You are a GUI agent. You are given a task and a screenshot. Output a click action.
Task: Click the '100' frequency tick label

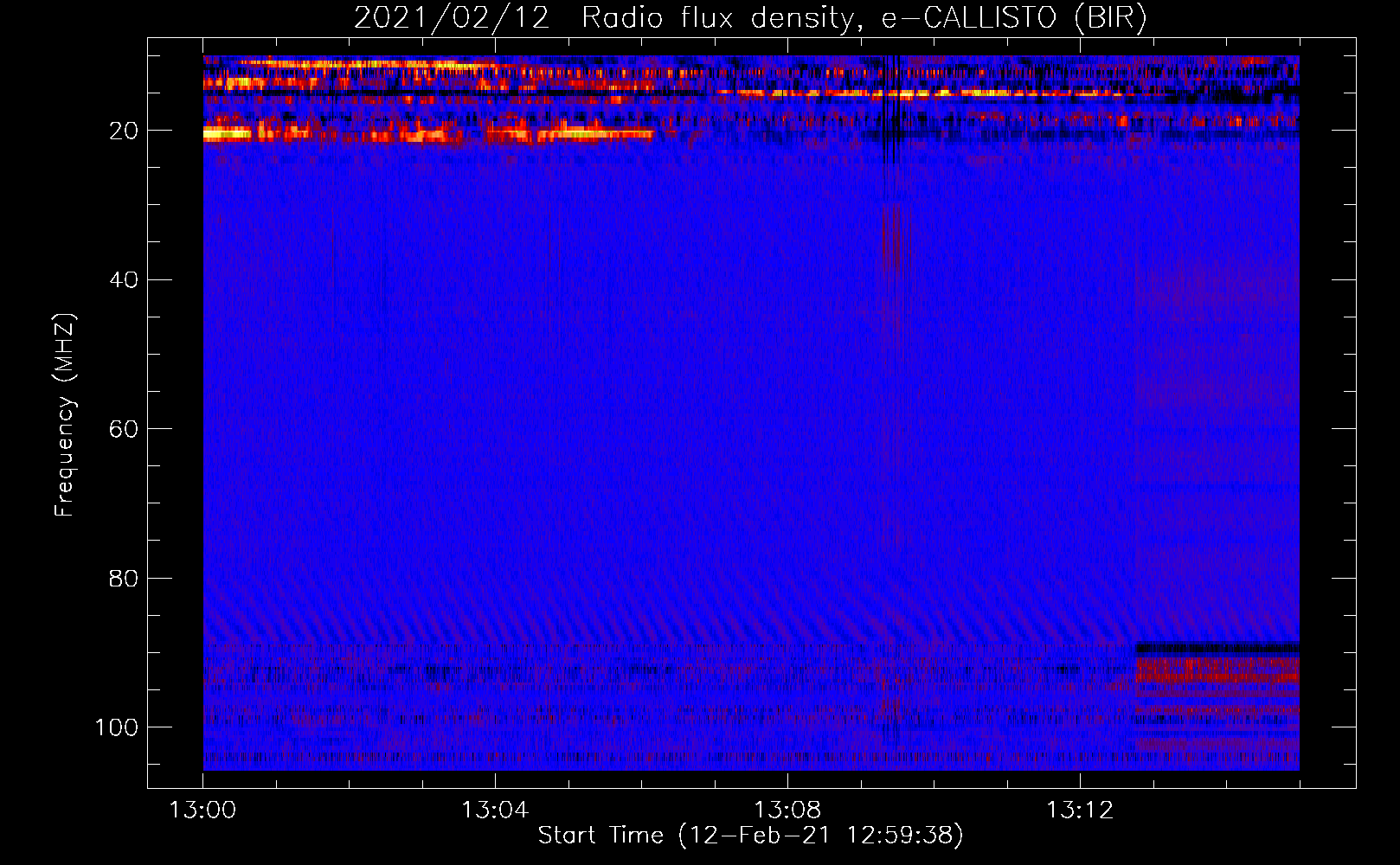coord(117,727)
